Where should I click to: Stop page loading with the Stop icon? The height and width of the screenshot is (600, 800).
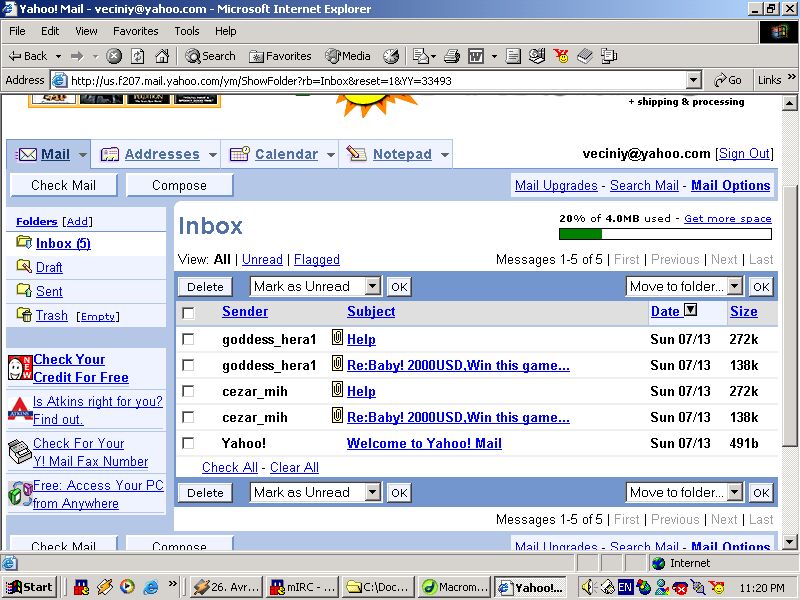(114, 56)
